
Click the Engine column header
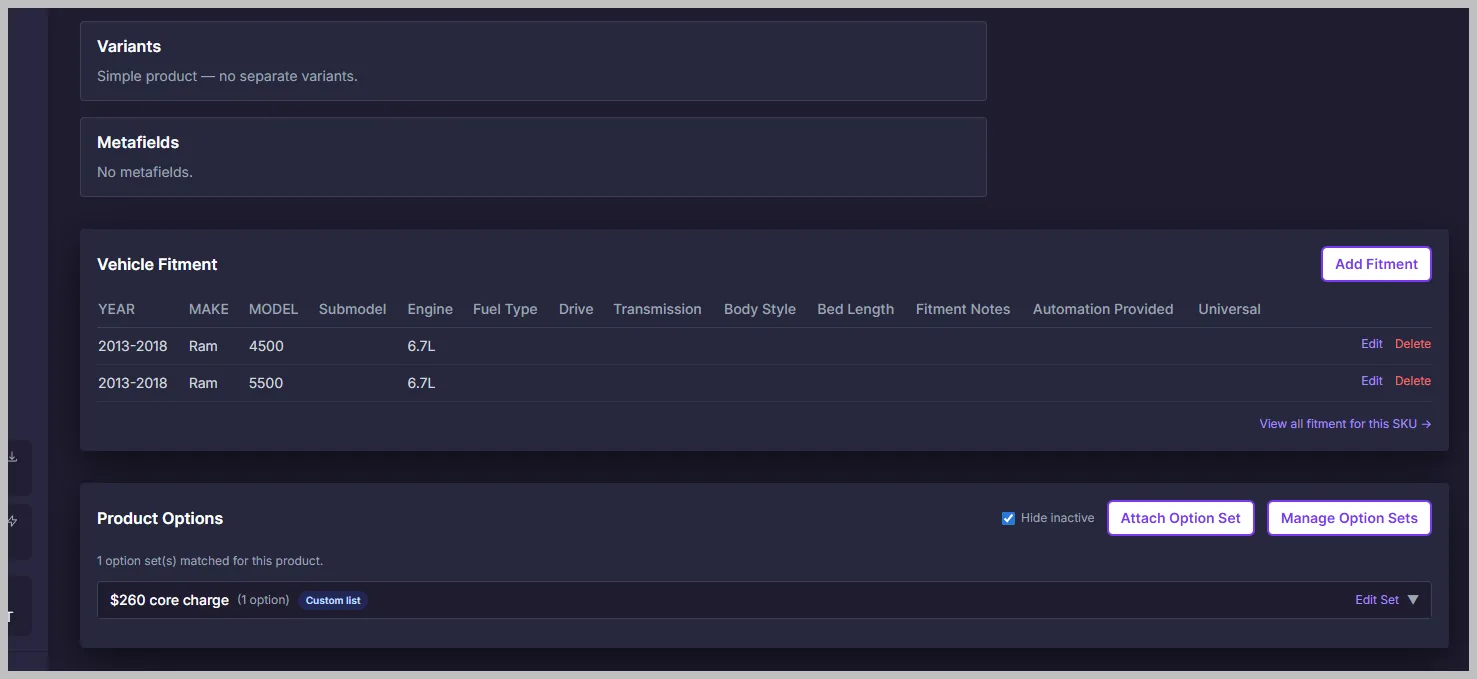[430, 309]
